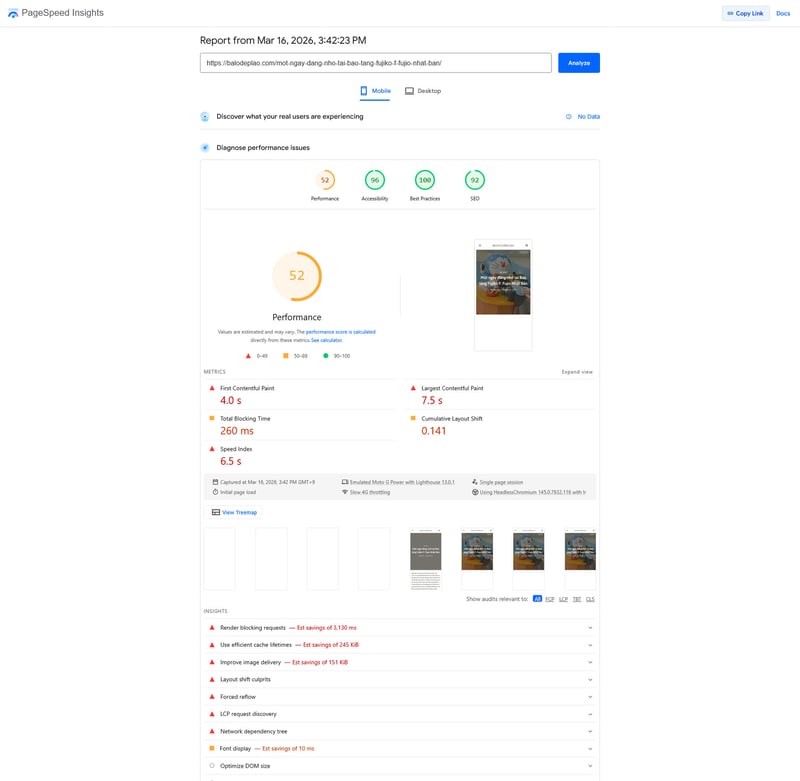Filter audits to show All
The image size is (800, 781).
(x=537, y=599)
